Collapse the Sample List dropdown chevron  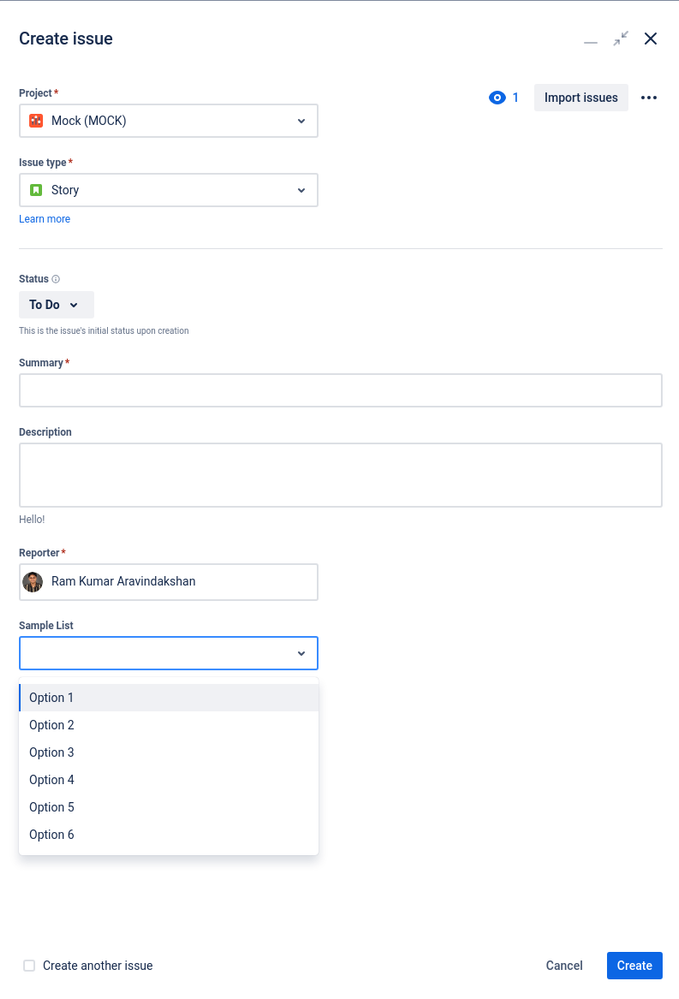301,653
